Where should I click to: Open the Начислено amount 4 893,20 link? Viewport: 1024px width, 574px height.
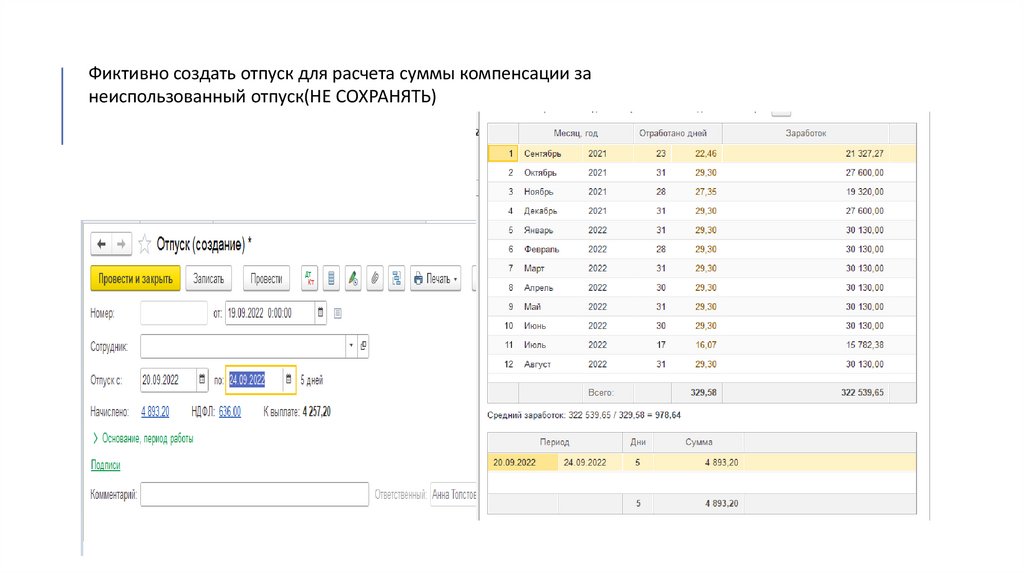coord(155,411)
